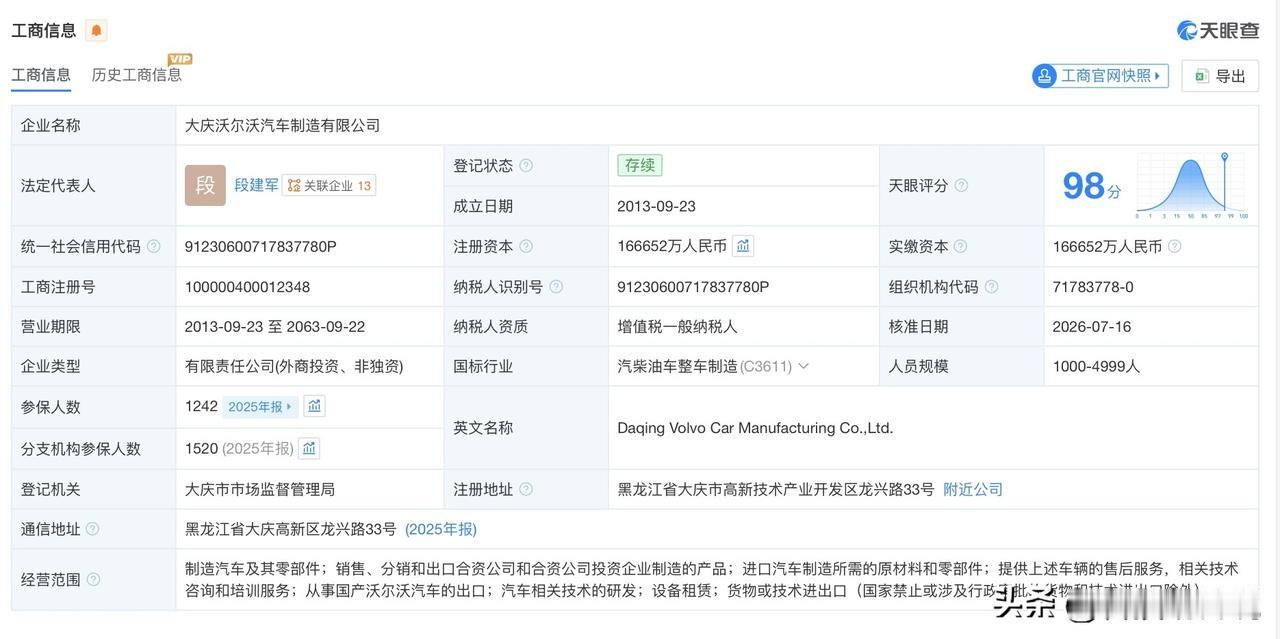This screenshot has width=1280, height=639.
Task: Select 企业类型 value 有限责任公司
Action: (x=294, y=366)
